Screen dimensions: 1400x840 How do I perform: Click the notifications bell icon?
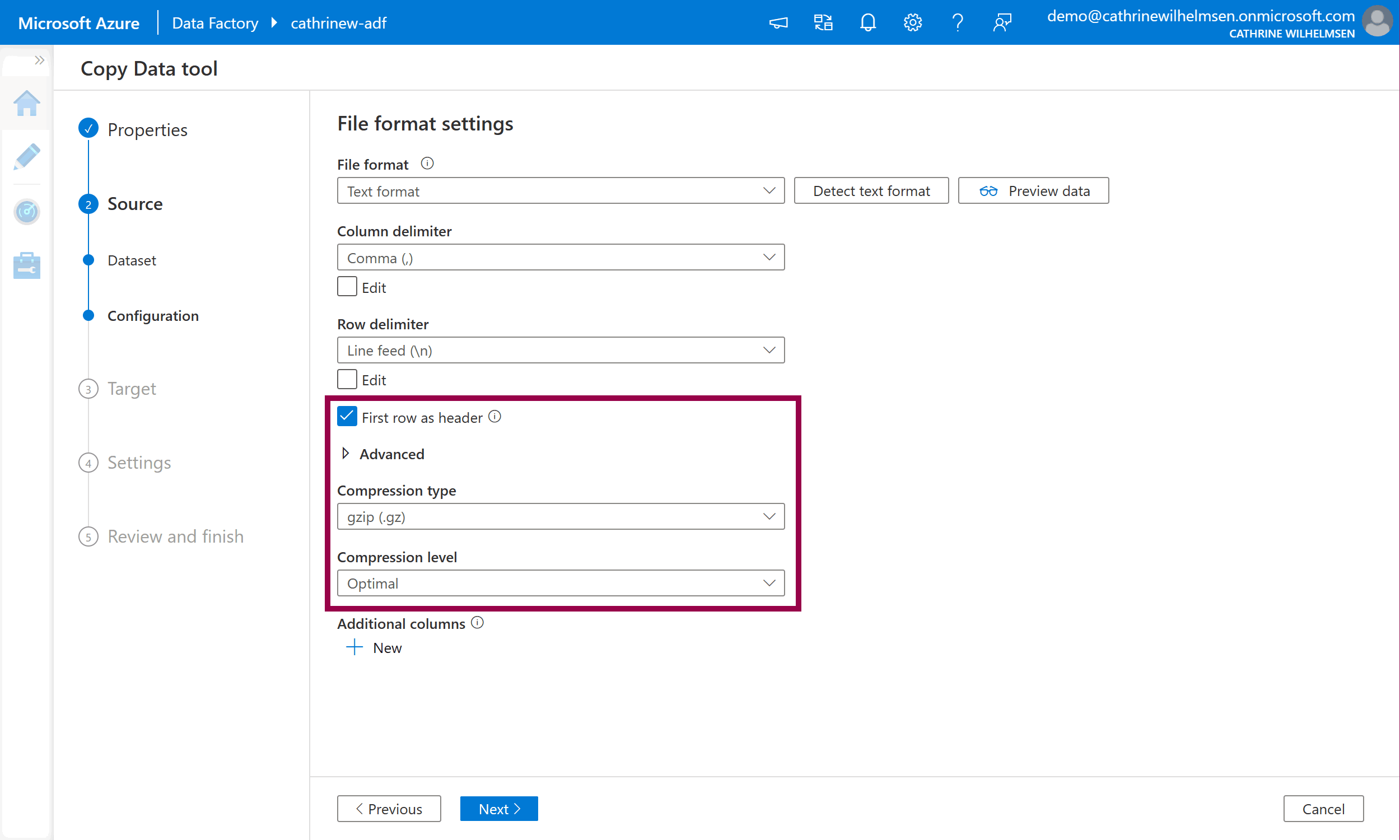[867, 22]
